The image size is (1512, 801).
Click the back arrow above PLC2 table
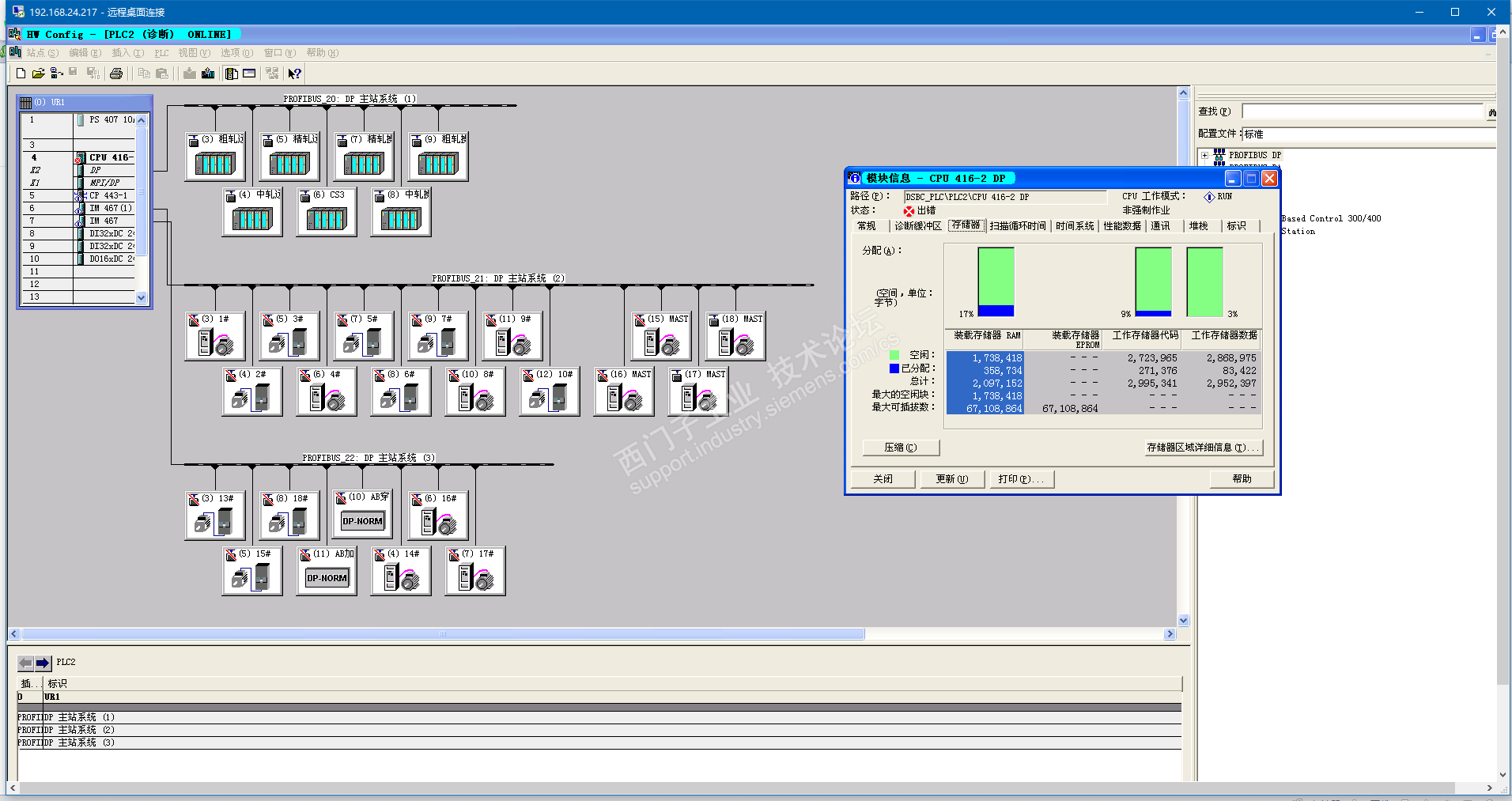coord(25,663)
